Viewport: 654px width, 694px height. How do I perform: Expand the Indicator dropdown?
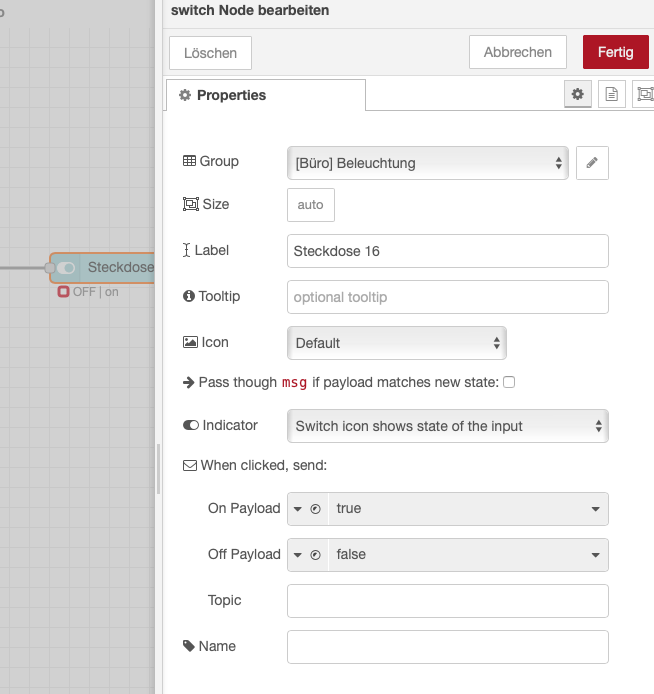(447, 426)
